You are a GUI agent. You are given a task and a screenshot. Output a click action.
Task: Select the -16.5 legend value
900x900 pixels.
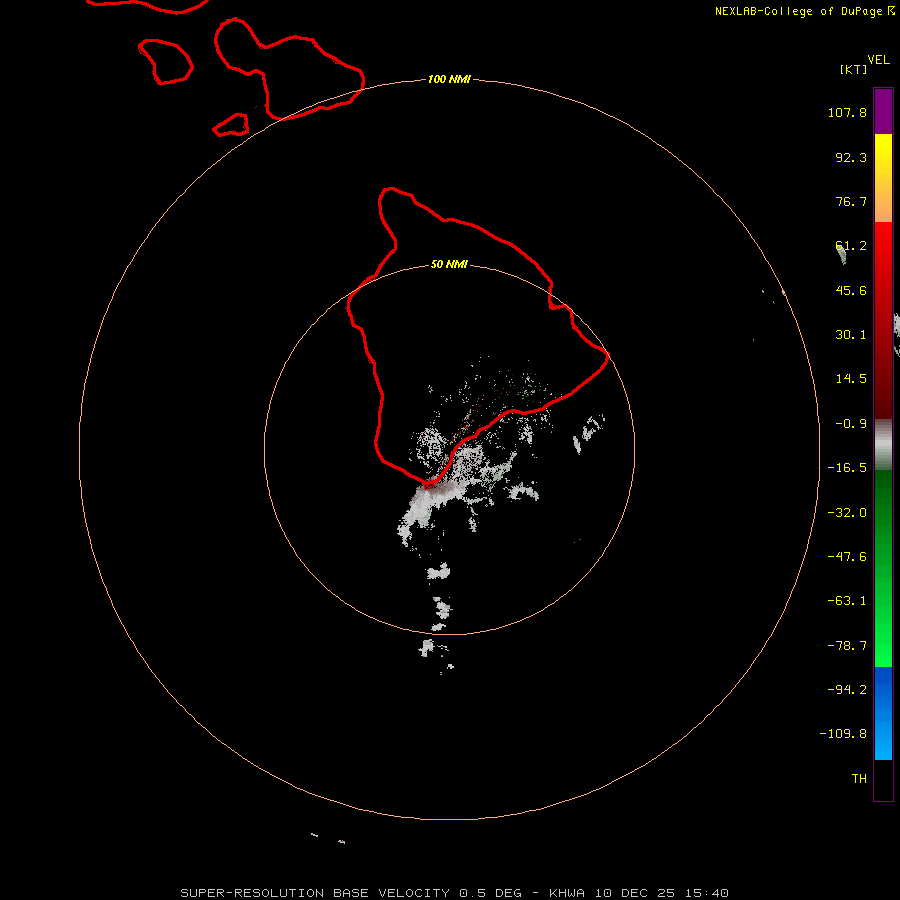coord(847,468)
